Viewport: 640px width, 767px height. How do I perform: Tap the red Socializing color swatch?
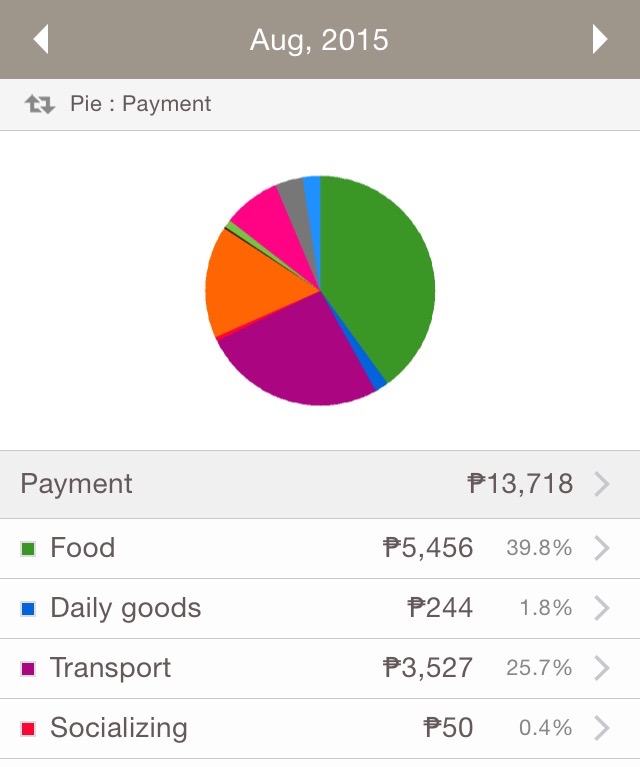point(28,729)
